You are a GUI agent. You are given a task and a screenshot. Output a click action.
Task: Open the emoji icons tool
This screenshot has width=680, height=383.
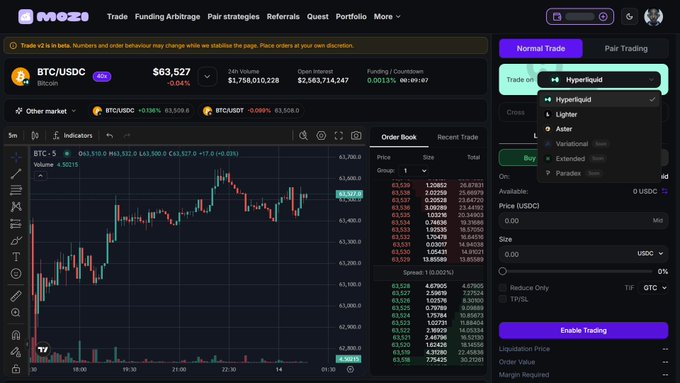pyautogui.click(x=16, y=273)
